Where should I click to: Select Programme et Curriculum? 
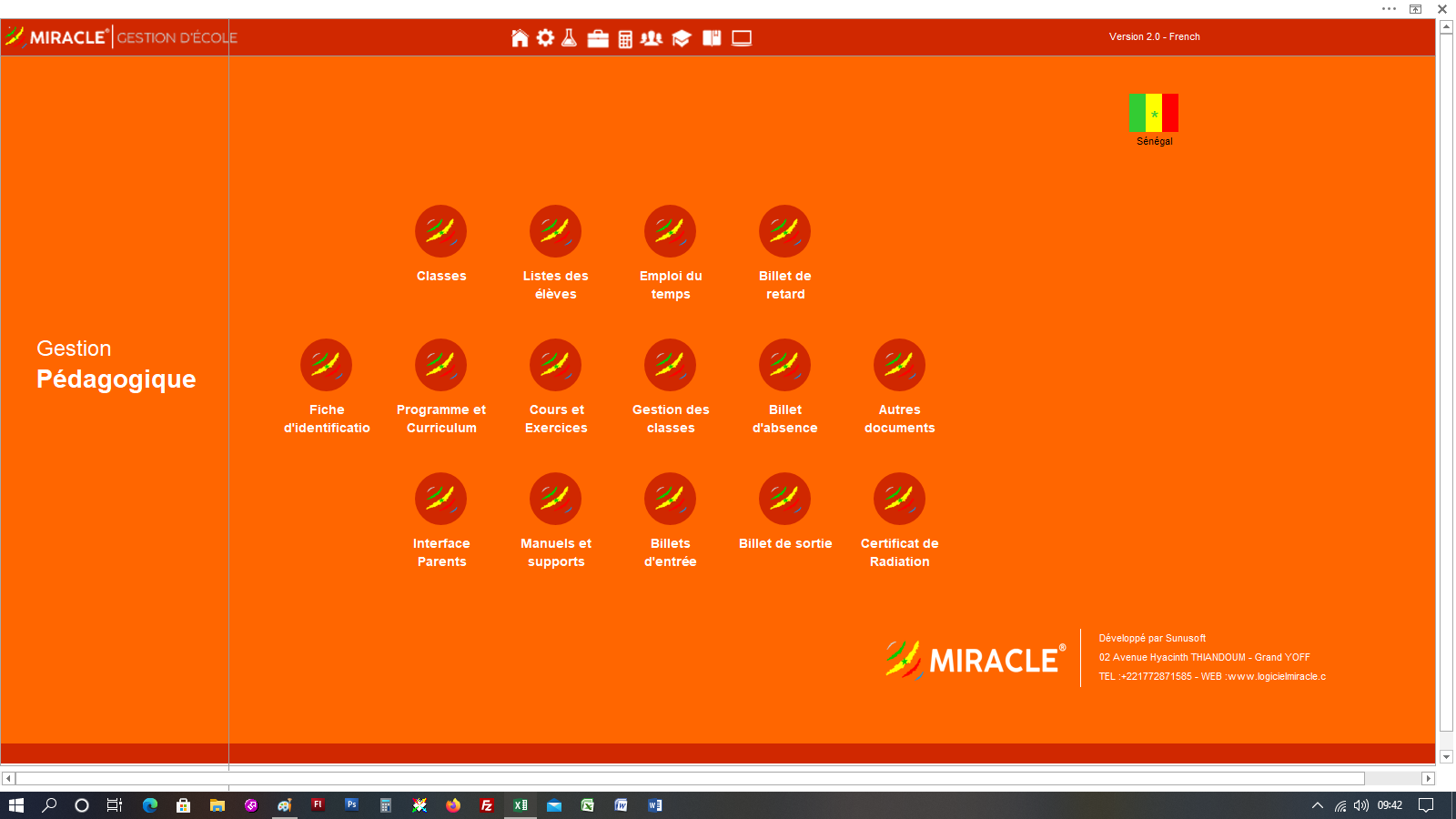point(441,365)
